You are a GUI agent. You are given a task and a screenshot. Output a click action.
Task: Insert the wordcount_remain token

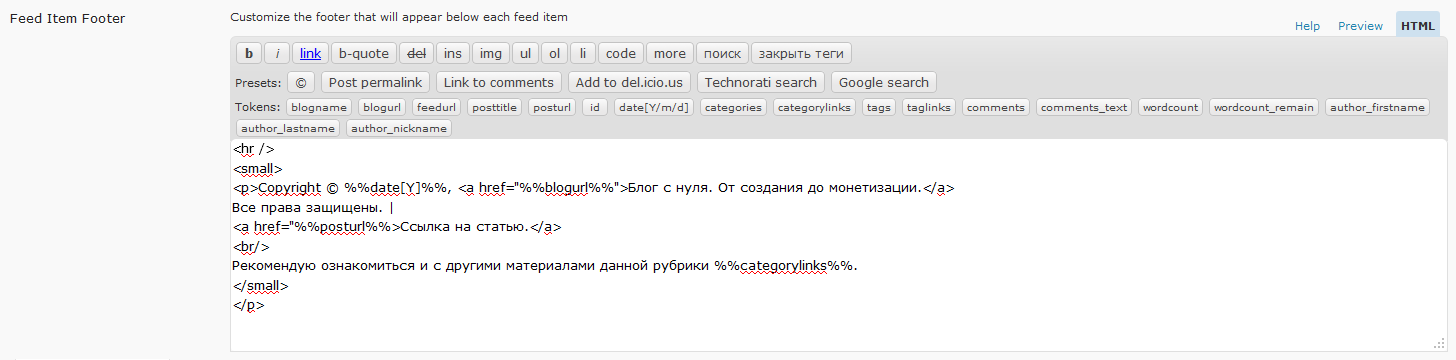coord(1265,107)
